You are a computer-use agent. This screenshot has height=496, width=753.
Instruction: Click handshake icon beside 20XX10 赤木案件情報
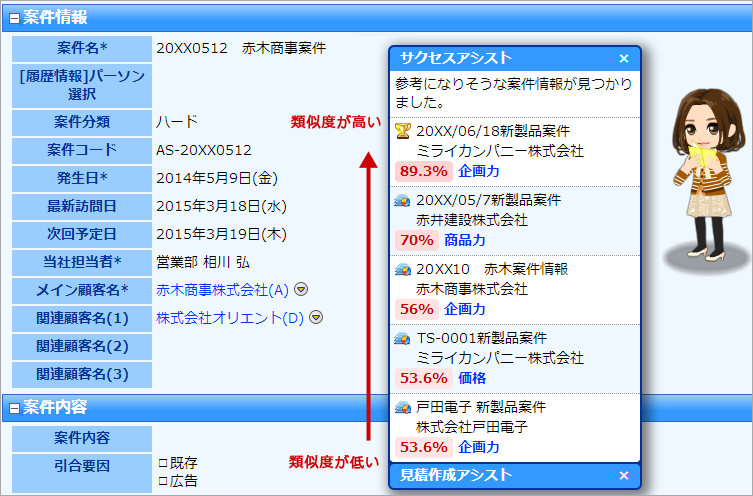(403, 269)
